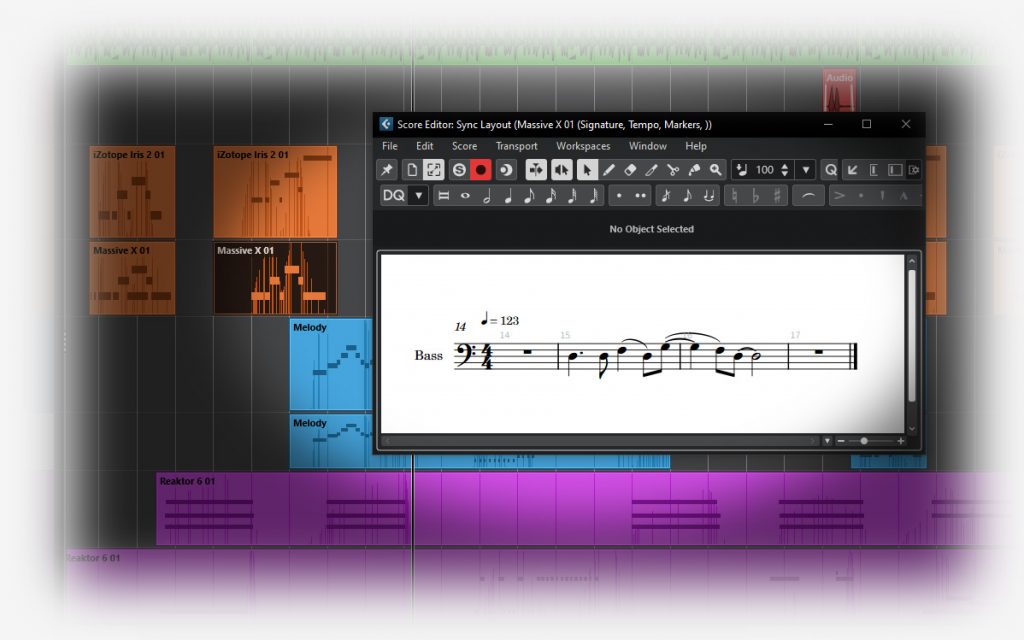1024x640 pixels.
Task: Select the Zoom magnifier tool
Action: point(715,170)
